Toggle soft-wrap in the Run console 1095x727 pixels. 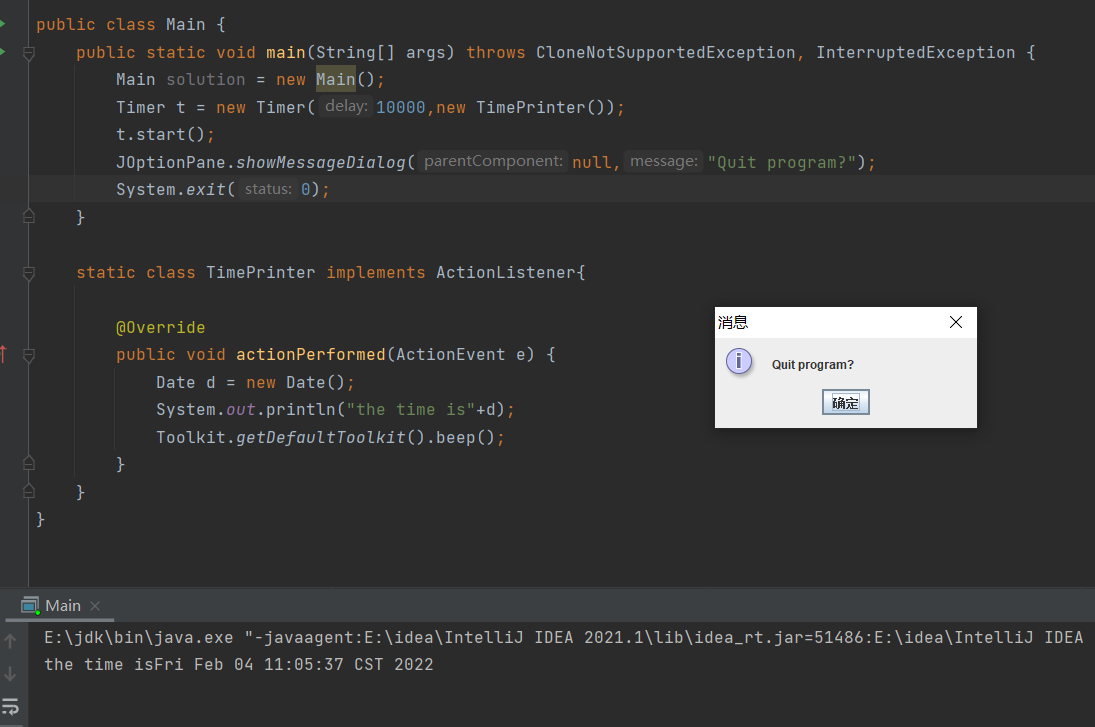coord(10,707)
